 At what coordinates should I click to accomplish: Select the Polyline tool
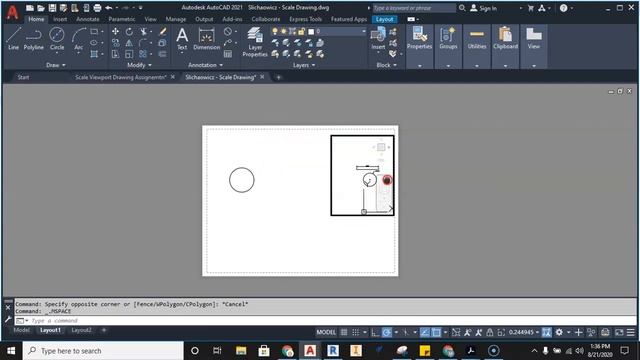(33, 39)
